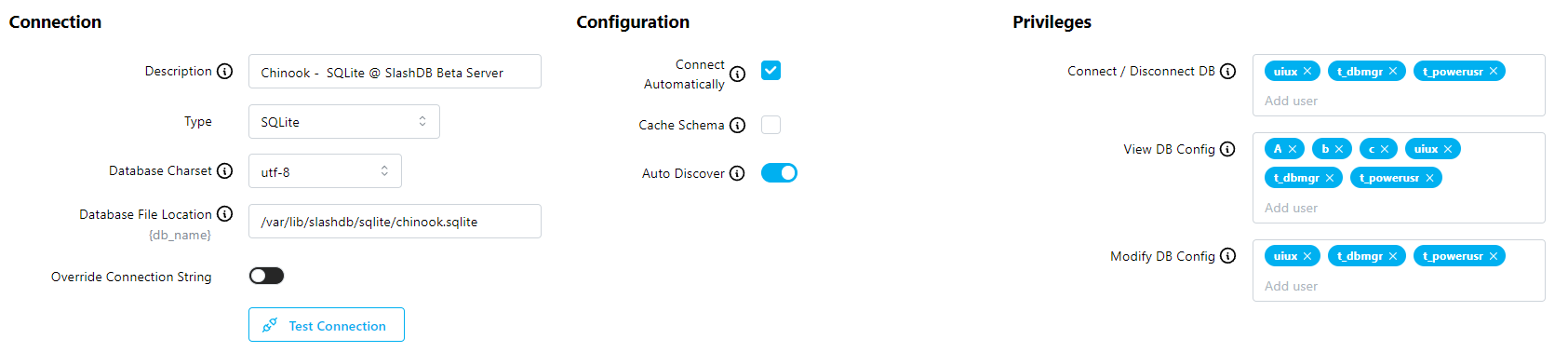Image resolution: width=1568 pixels, height=352 pixels.
Task: Click the info icon beside Description
Action: click(224, 71)
